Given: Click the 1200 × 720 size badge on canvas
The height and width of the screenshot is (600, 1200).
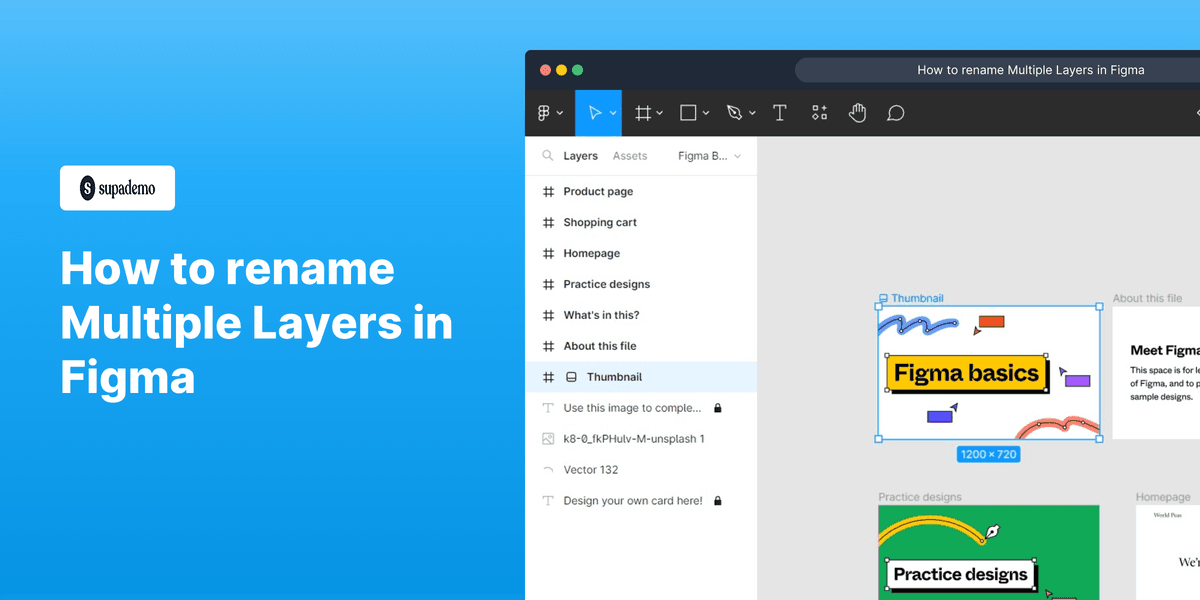Looking at the screenshot, I should click(x=988, y=454).
